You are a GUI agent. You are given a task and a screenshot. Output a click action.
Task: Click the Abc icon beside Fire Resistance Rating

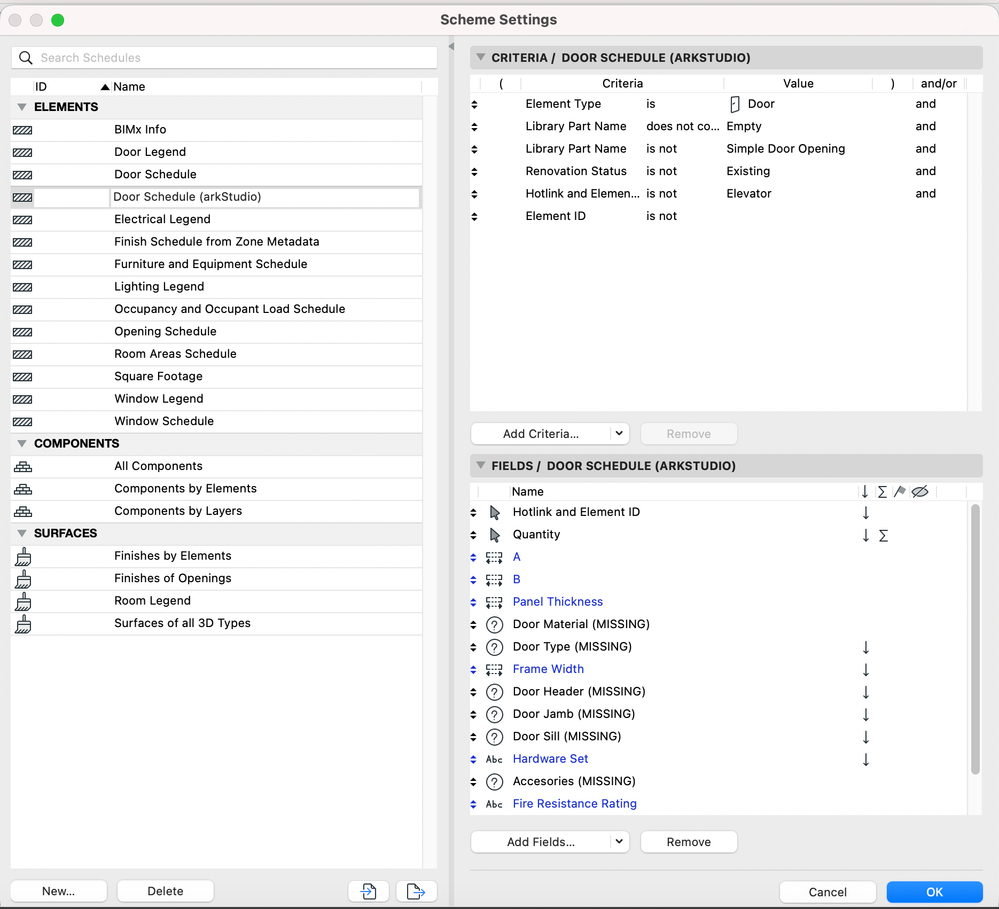(494, 805)
